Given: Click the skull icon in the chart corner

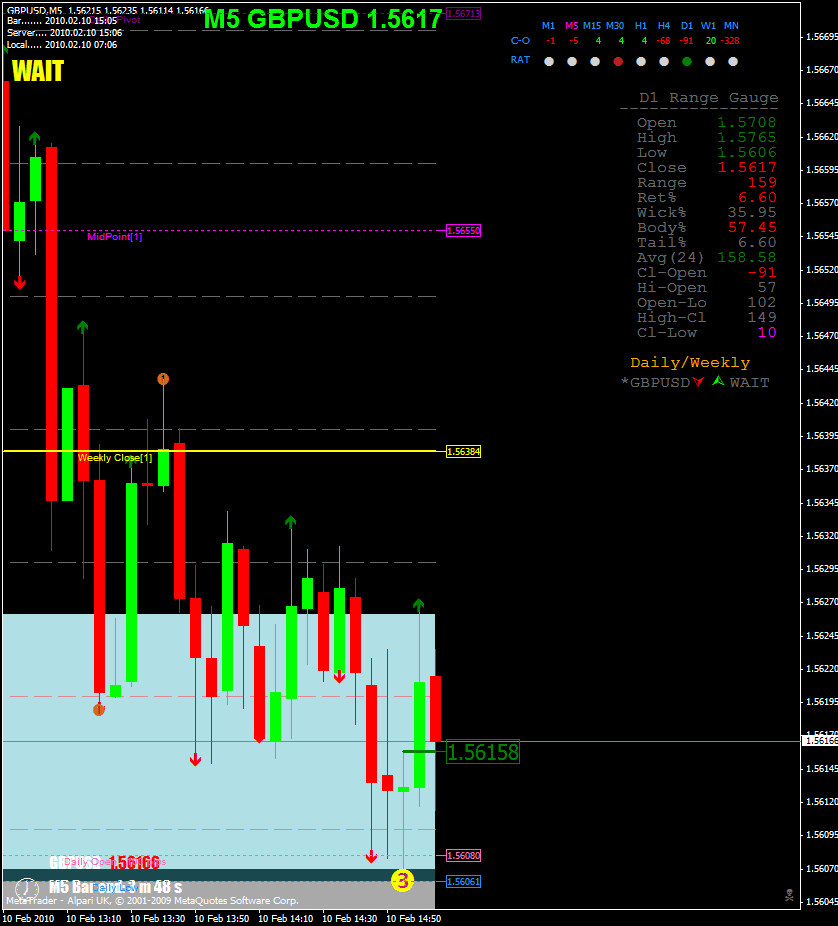Looking at the screenshot, I should click(789, 895).
